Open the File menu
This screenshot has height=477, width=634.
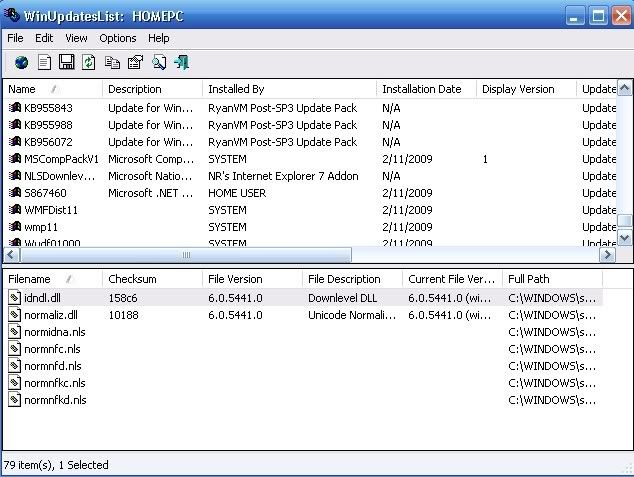coord(15,38)
